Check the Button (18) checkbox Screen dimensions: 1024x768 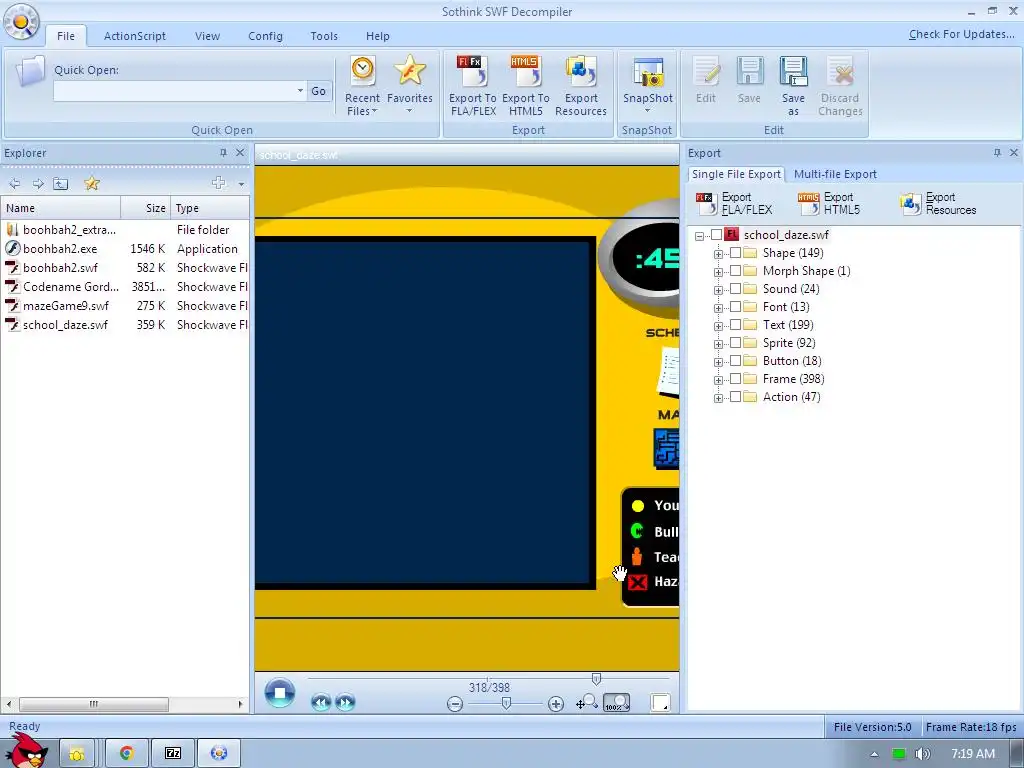pos(735,360)
